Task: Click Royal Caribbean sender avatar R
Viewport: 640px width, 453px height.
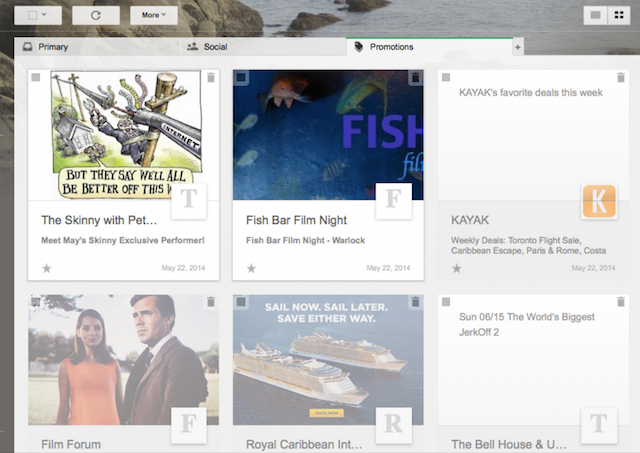Action: pos(394,425)
